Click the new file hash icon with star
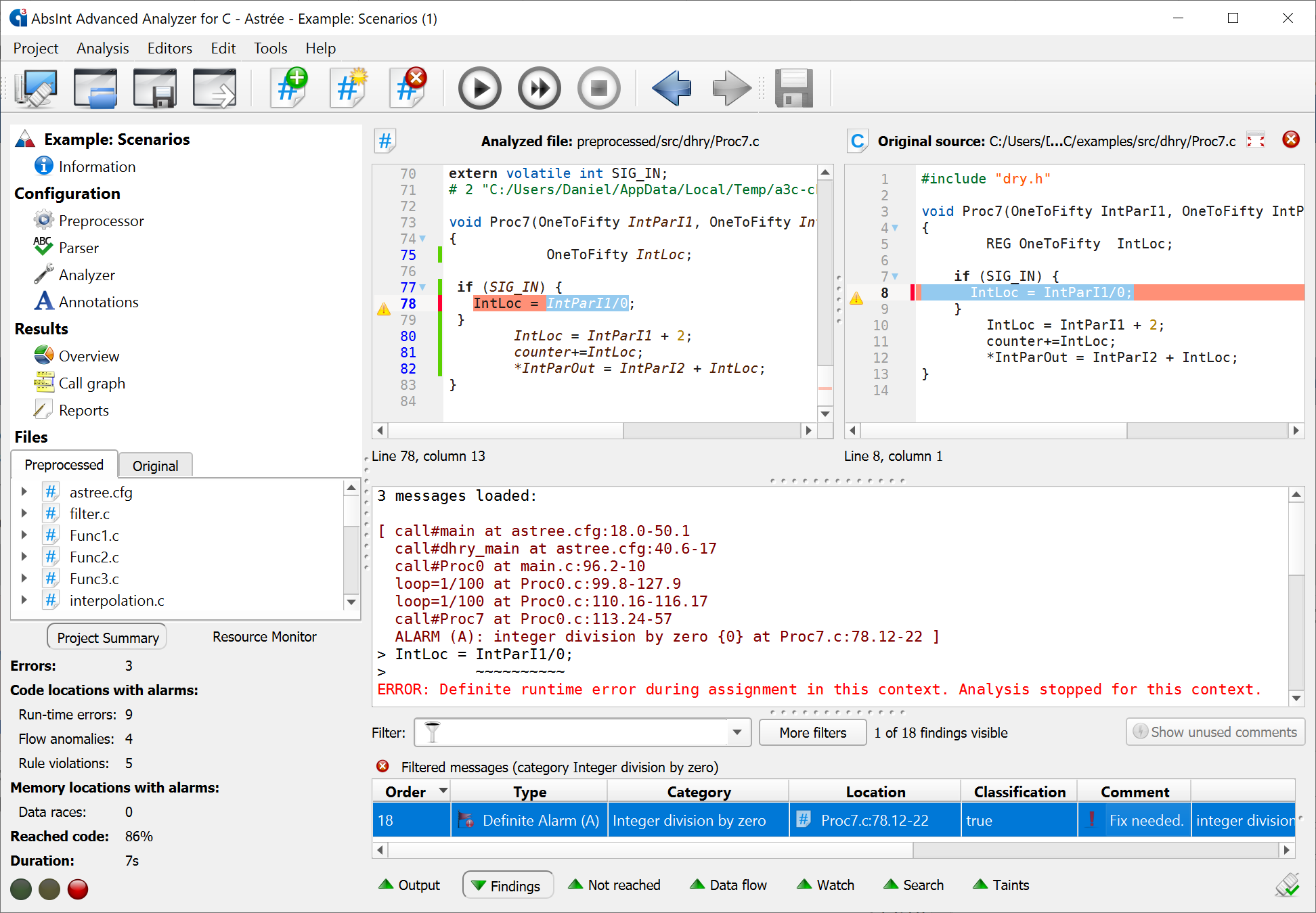Viewport: 1316px width, 913px height. [349, 88]
